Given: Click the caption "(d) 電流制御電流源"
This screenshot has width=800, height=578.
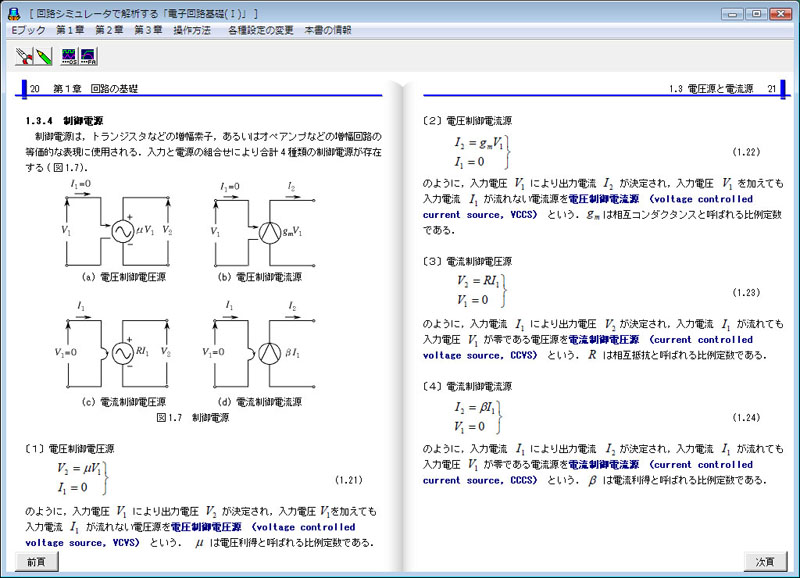Looking at the screenshot, I should [x=260, y=402].
